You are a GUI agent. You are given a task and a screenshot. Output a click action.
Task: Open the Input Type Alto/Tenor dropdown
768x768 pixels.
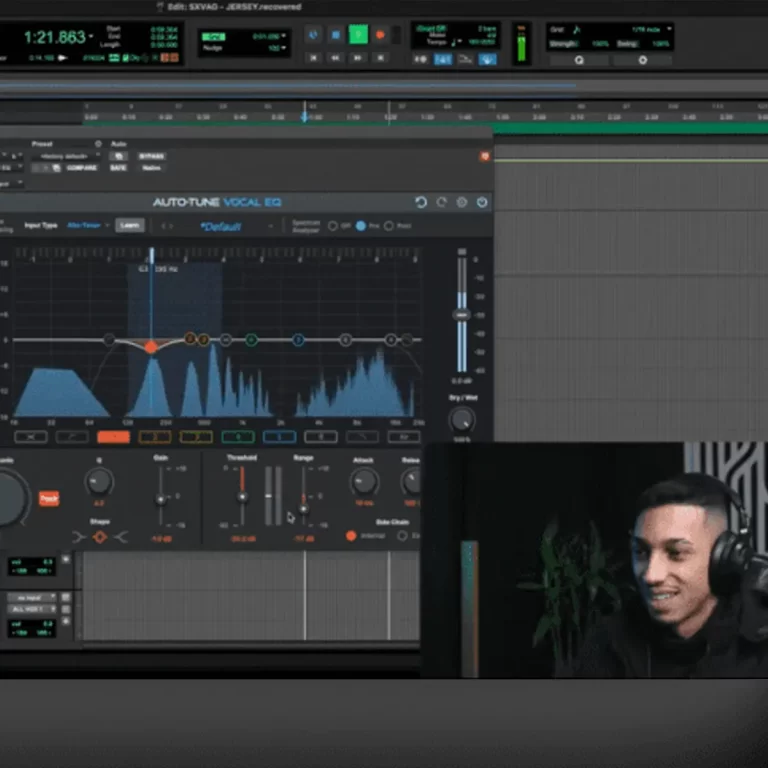tap(88, 225)
